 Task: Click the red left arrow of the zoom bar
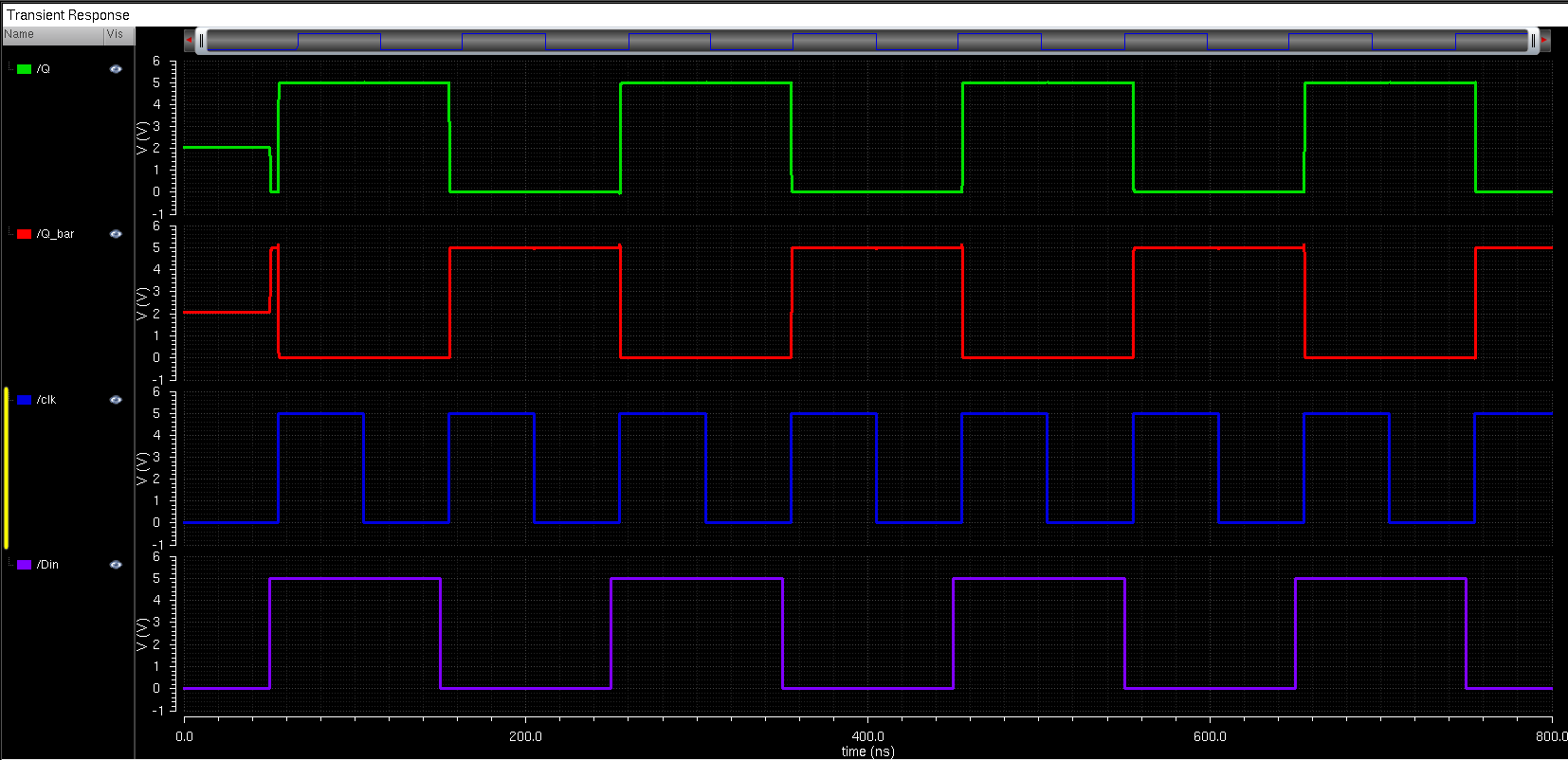189,40
